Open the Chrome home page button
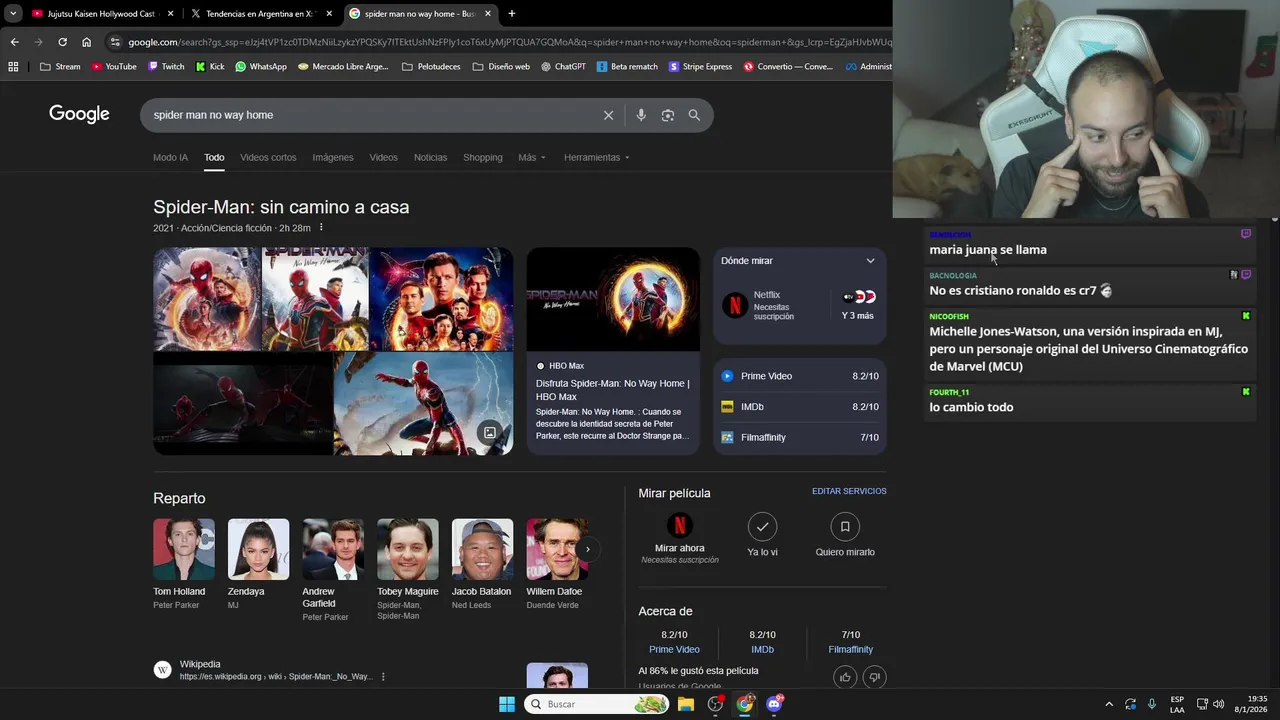This screenshot has height=720, width=1280. click(86, 42)
